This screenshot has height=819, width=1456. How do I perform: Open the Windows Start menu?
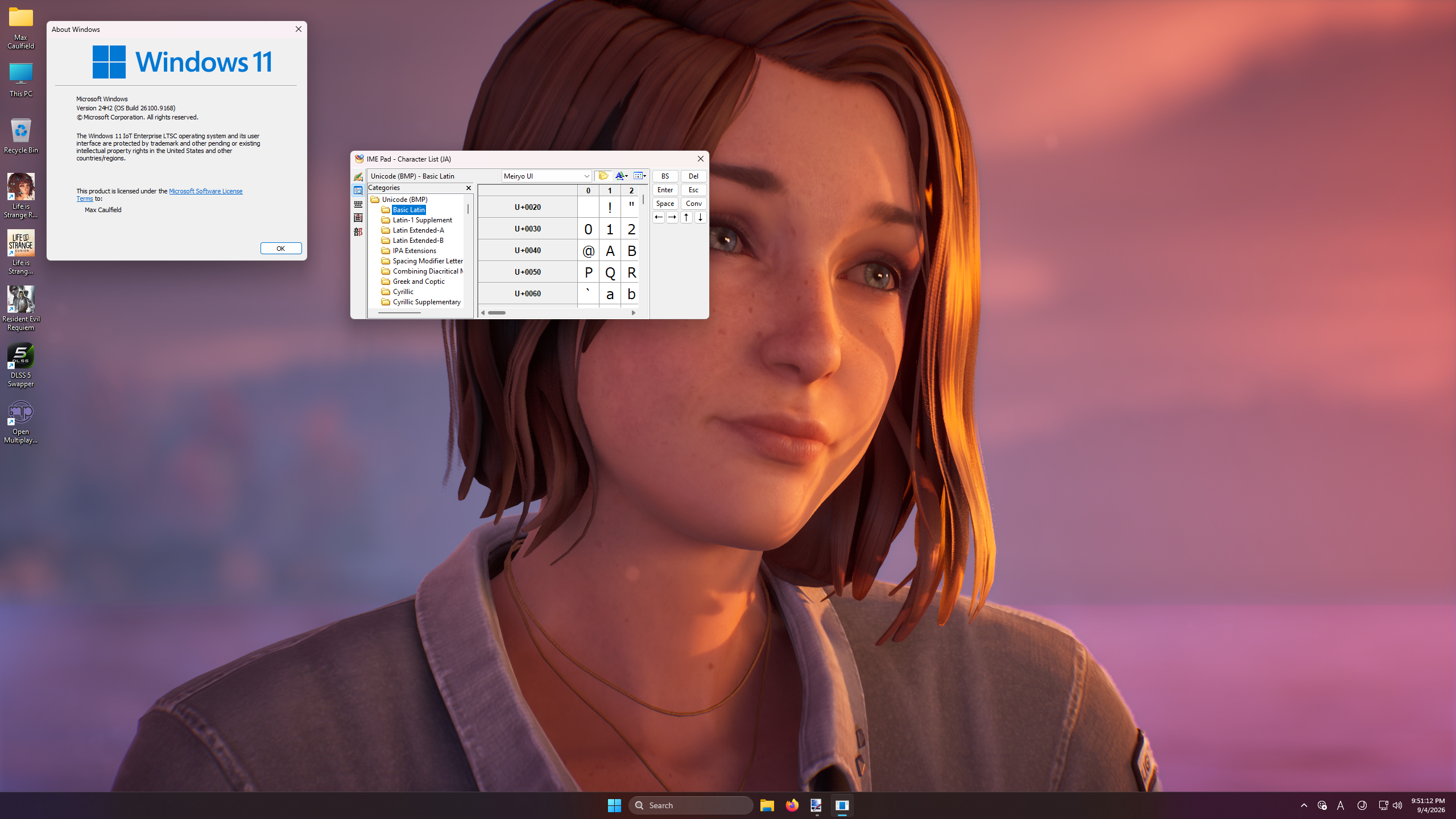[614, 805]
